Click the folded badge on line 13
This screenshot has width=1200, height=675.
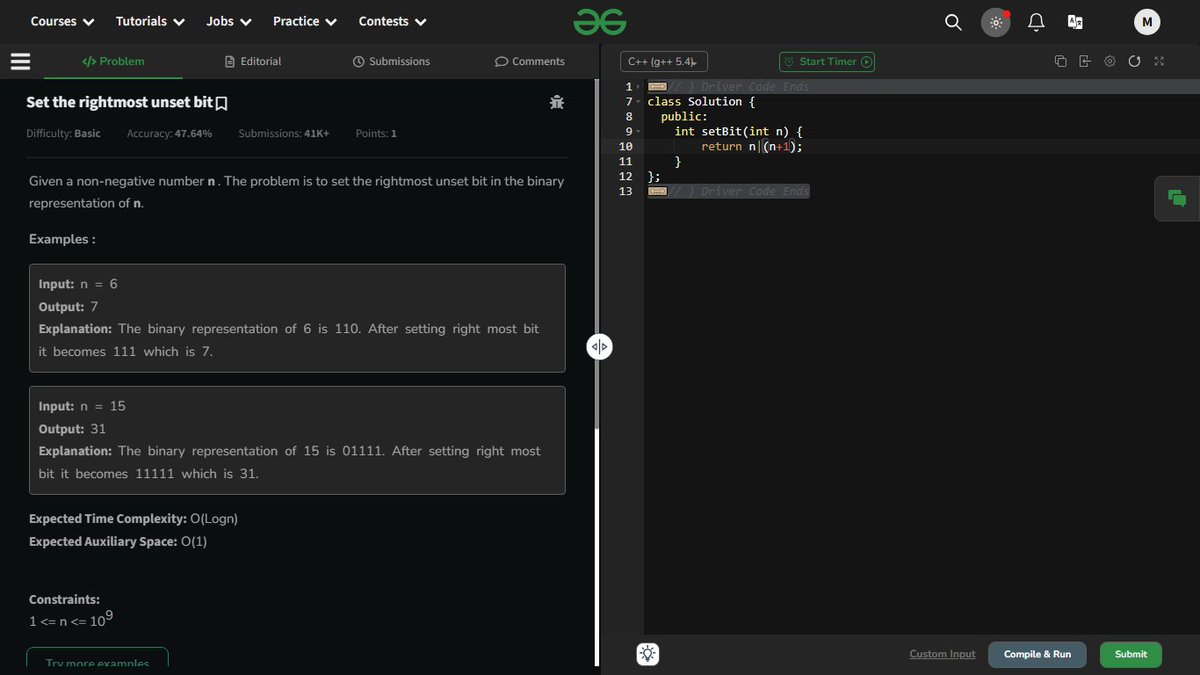click(656, 191)
